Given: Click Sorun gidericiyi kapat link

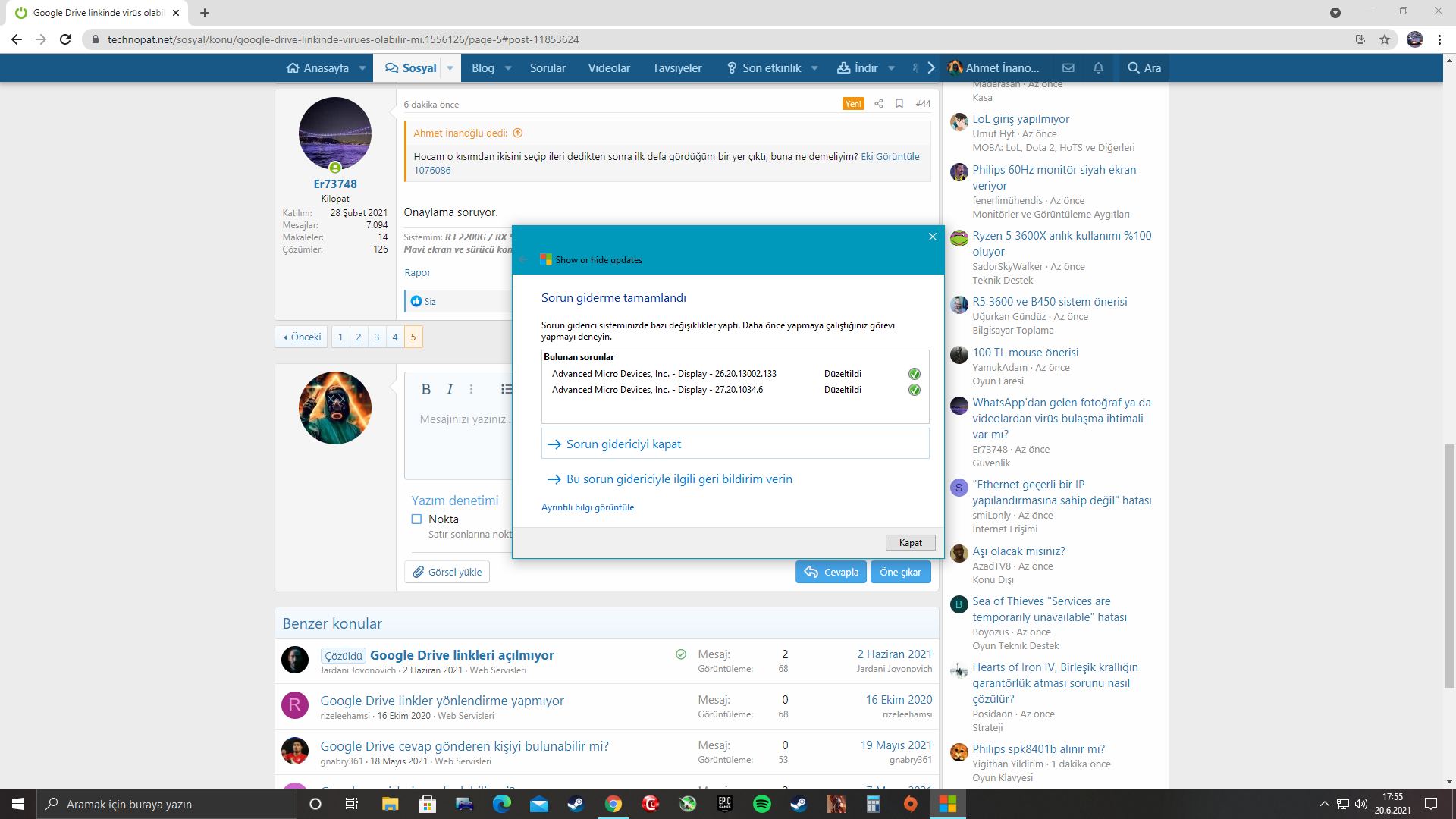Looking at the screenshot, I should pos(623,444).
